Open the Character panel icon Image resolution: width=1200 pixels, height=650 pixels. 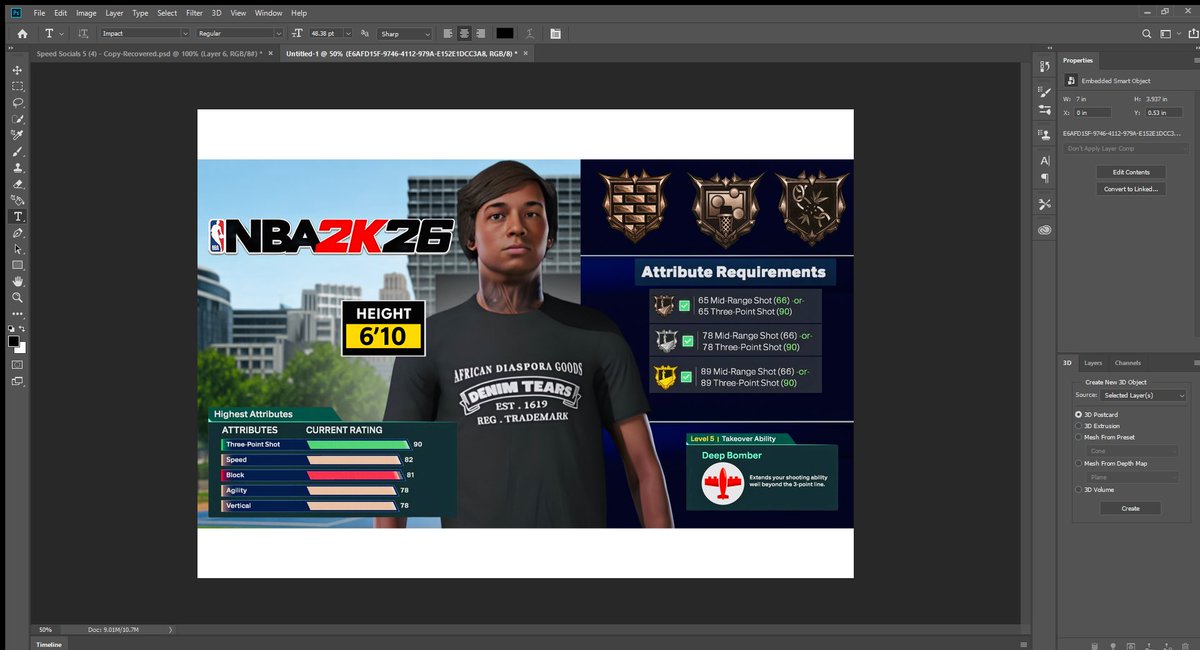(x=1044, y=160)
